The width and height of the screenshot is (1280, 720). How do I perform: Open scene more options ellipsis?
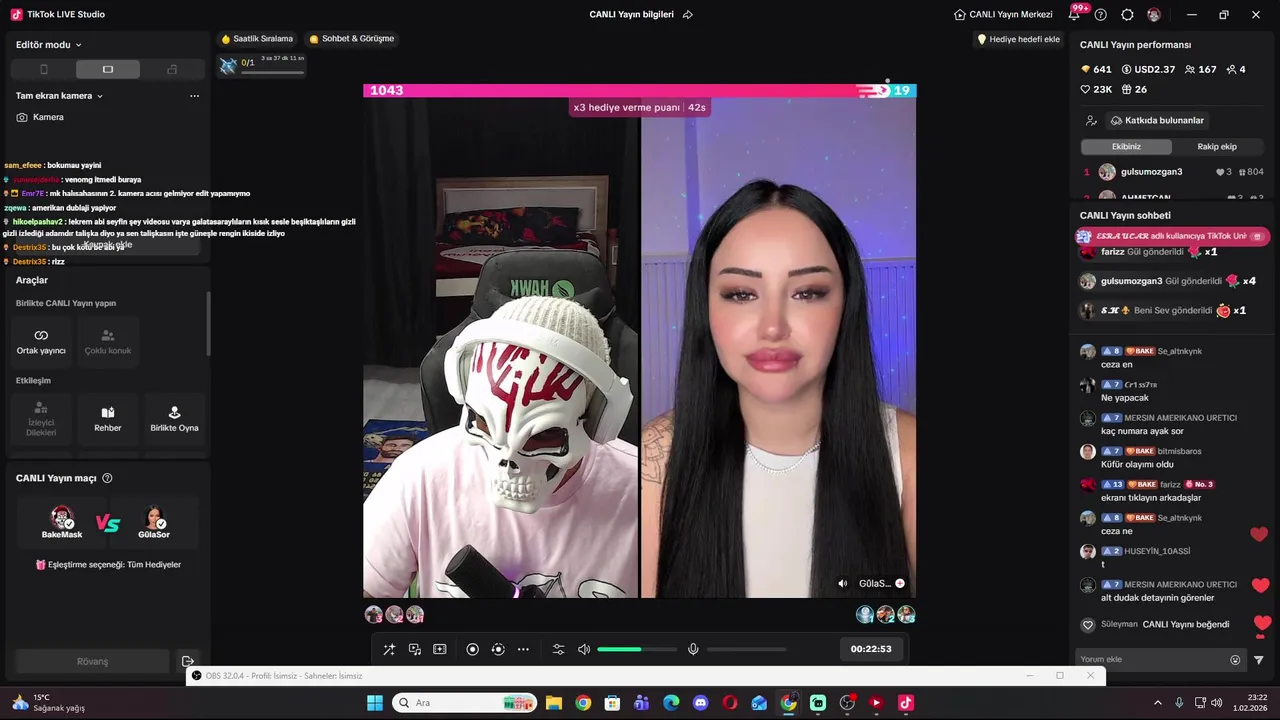[194, 96]
